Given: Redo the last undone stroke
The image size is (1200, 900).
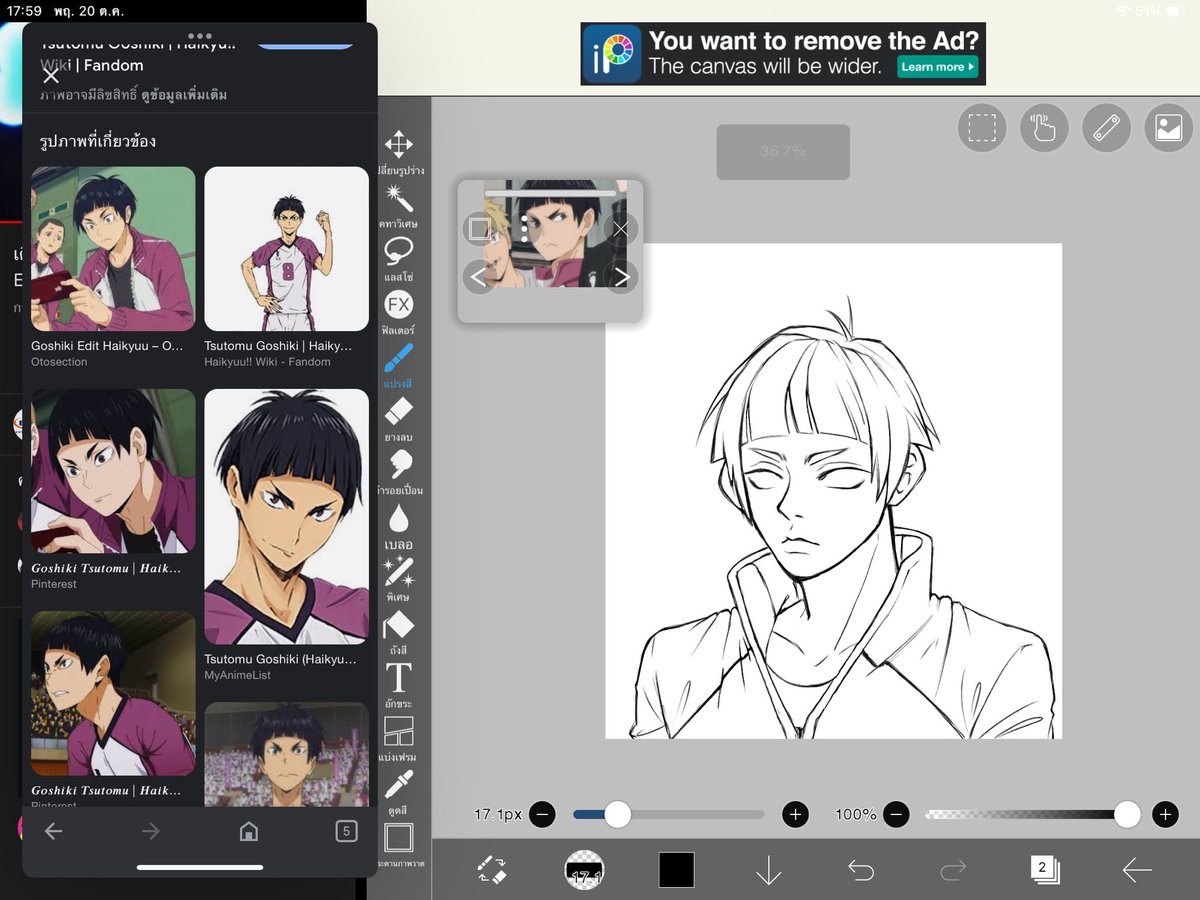Looking at the screenshot, I should coord(953,871).
